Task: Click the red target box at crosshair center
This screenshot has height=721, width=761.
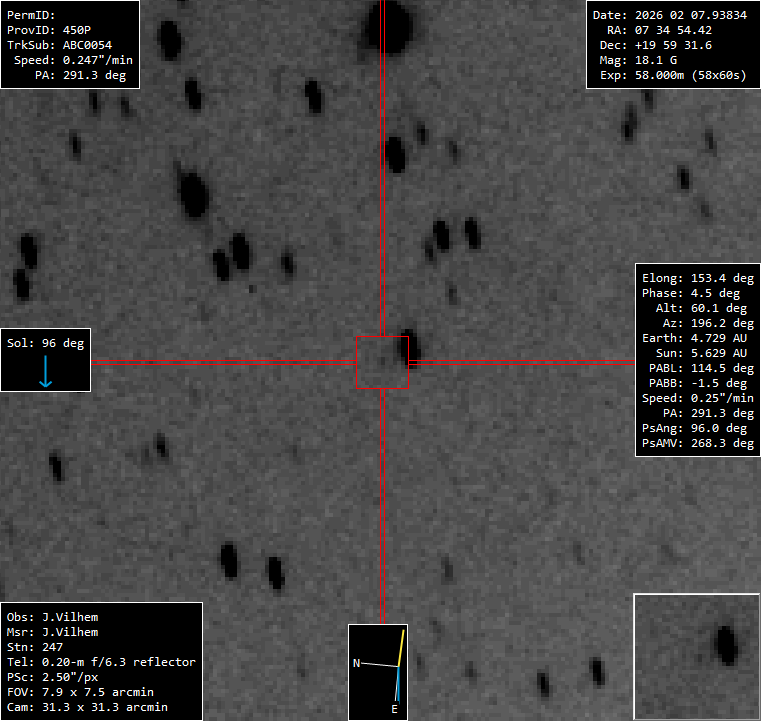Action: pos(382,362)
